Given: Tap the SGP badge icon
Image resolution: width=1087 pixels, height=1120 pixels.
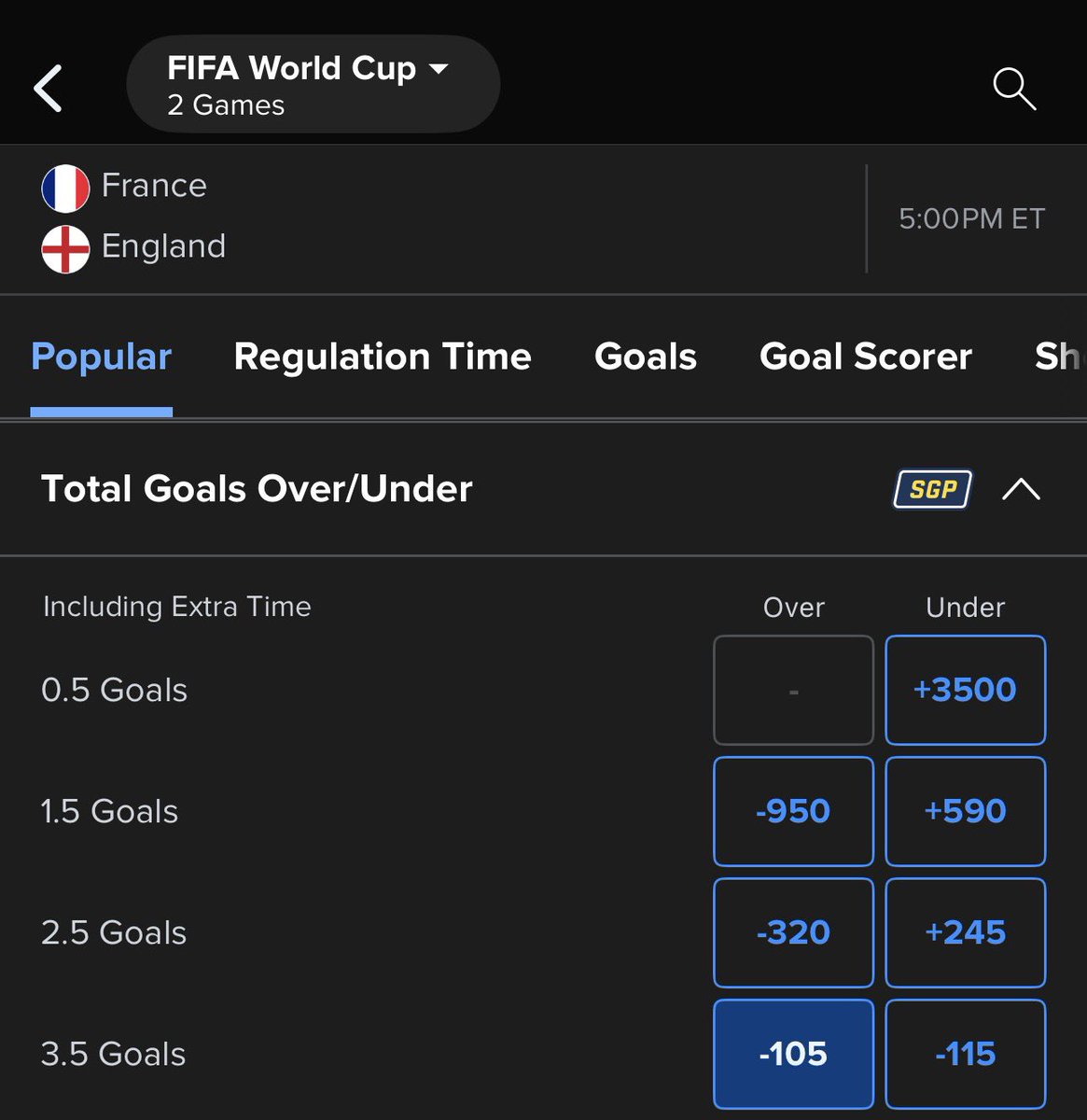Looking at the screenshot, I should [x=933, y=489].
